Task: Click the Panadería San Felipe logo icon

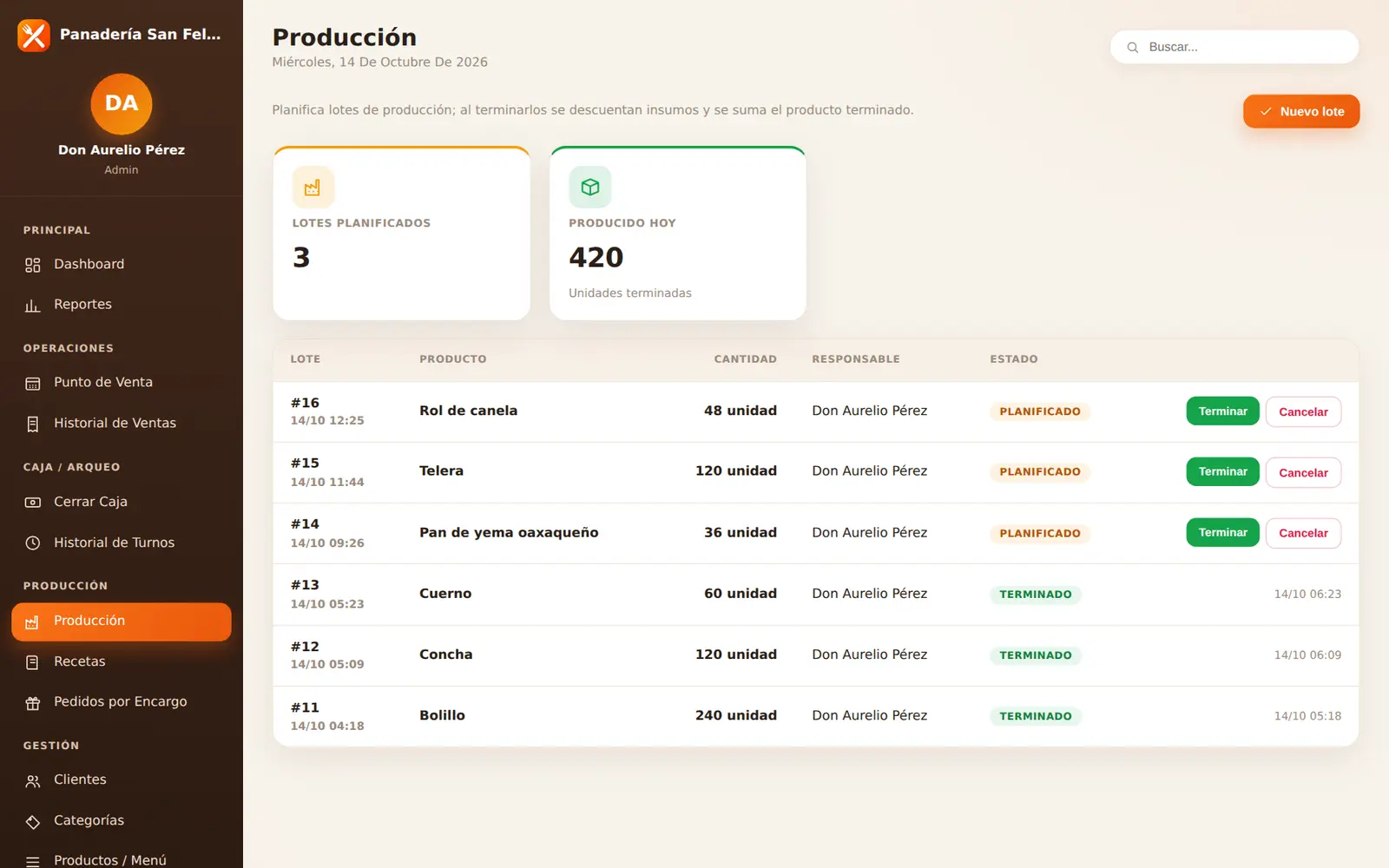Action: pos(34,36)
